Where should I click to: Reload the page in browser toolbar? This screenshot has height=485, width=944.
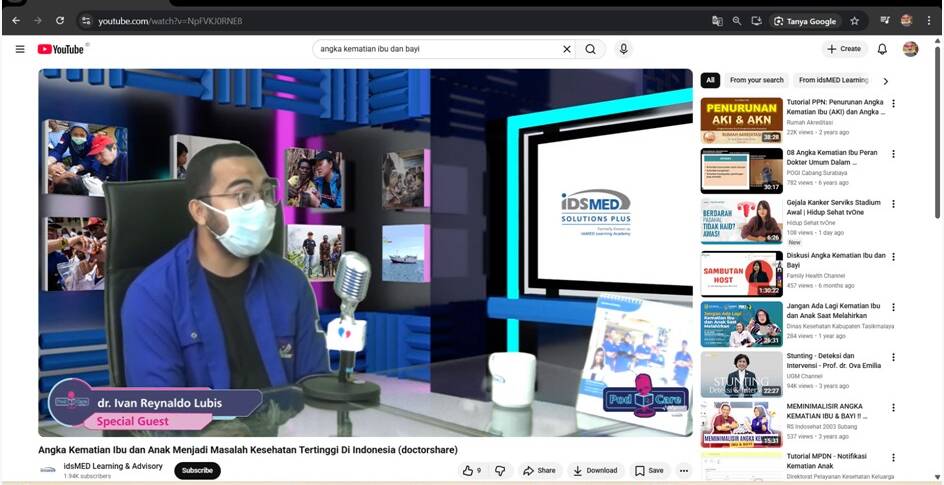click(x=60, y=20)
